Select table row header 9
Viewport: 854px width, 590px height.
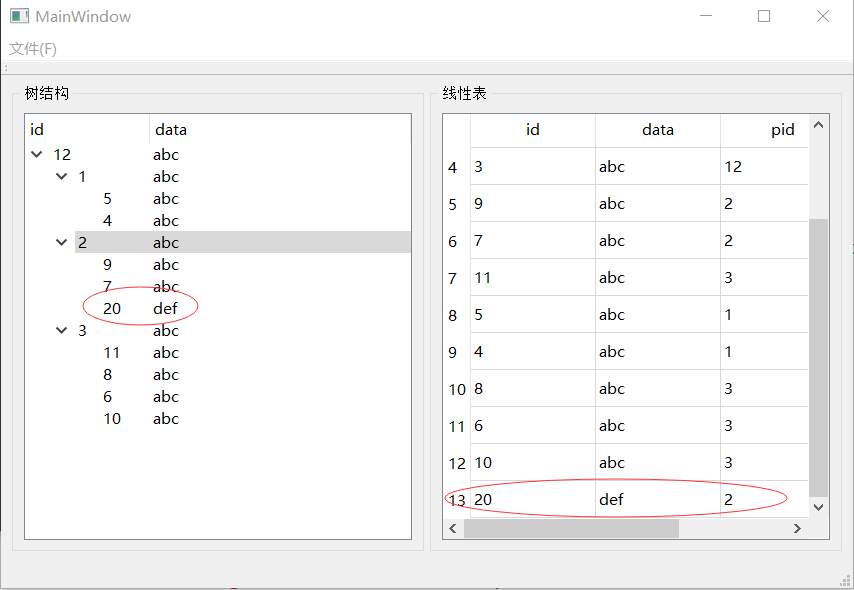(x=457, y=352)
